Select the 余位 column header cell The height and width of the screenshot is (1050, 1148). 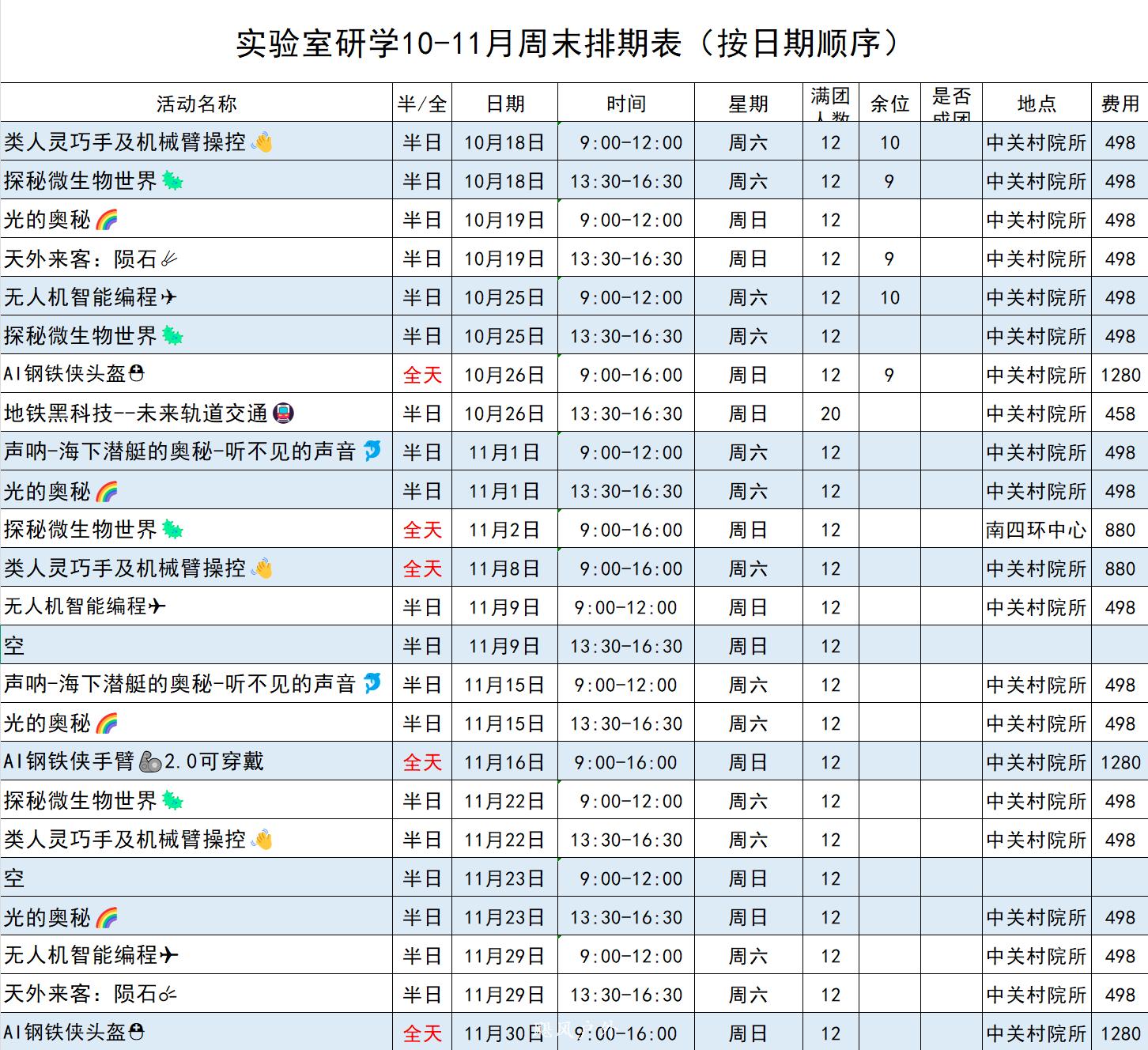889,104
